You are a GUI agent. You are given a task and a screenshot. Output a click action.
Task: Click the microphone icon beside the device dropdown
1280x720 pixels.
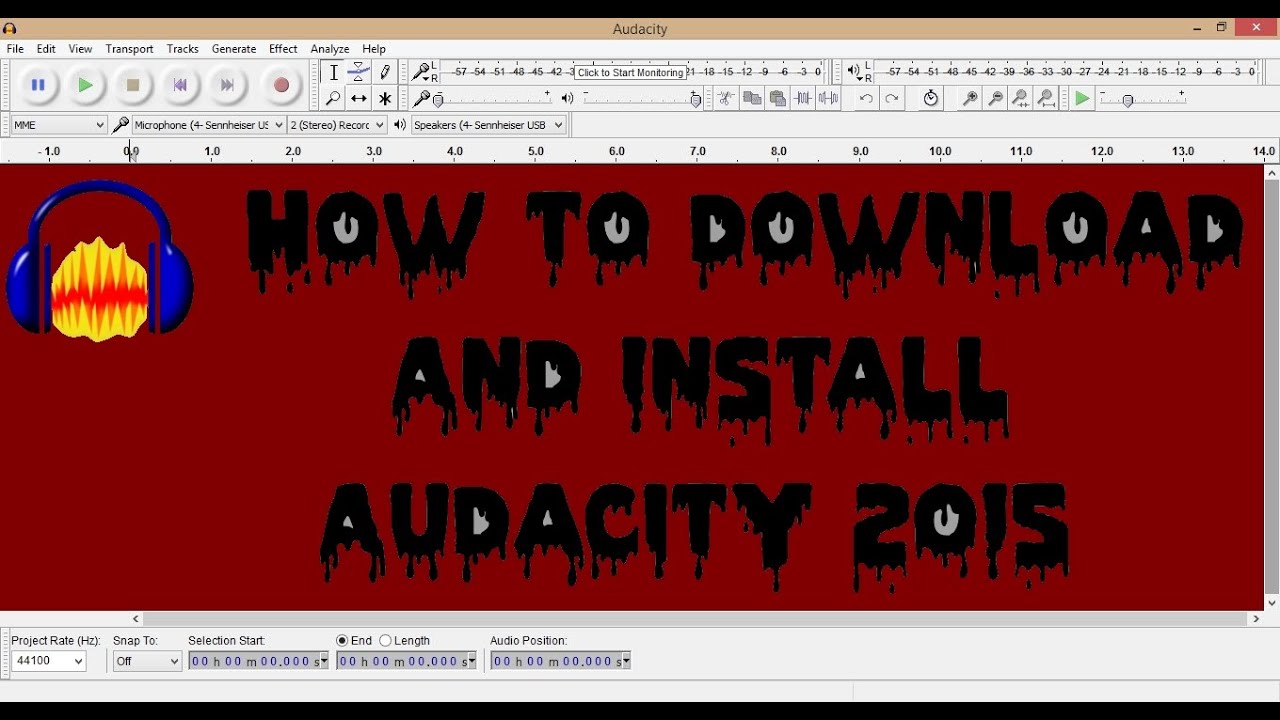121,125
